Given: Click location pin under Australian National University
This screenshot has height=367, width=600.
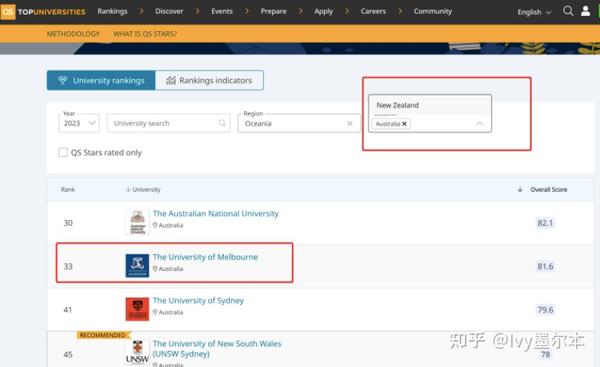Looking at the screenshot, I should click(155, 225).
